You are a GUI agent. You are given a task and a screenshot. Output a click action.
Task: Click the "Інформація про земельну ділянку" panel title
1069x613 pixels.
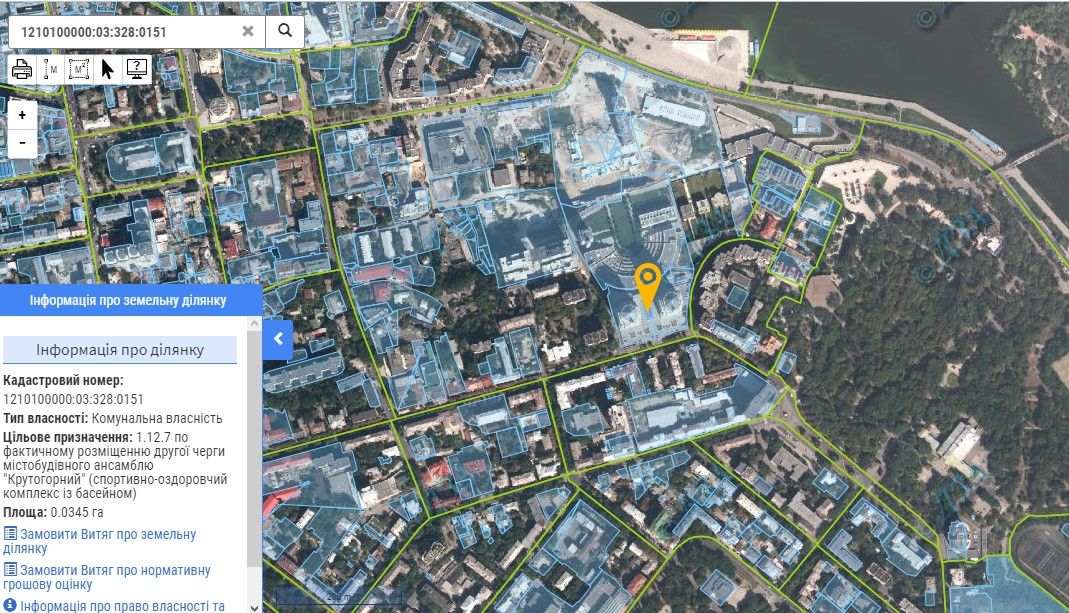point(128,300)
